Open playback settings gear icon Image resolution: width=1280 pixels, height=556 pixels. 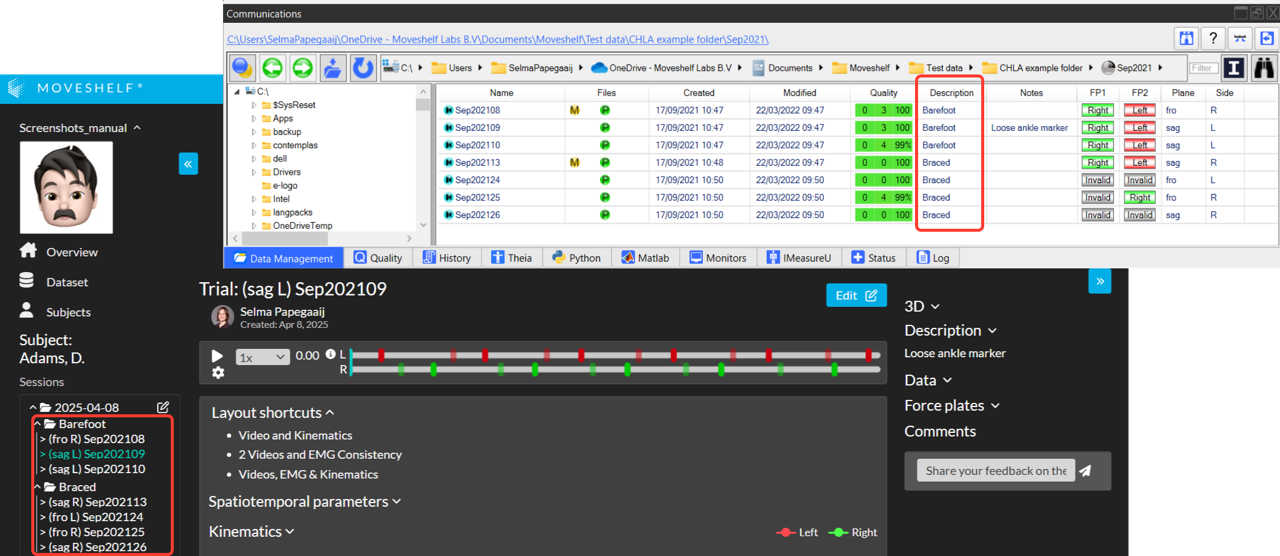coord(218,372)
